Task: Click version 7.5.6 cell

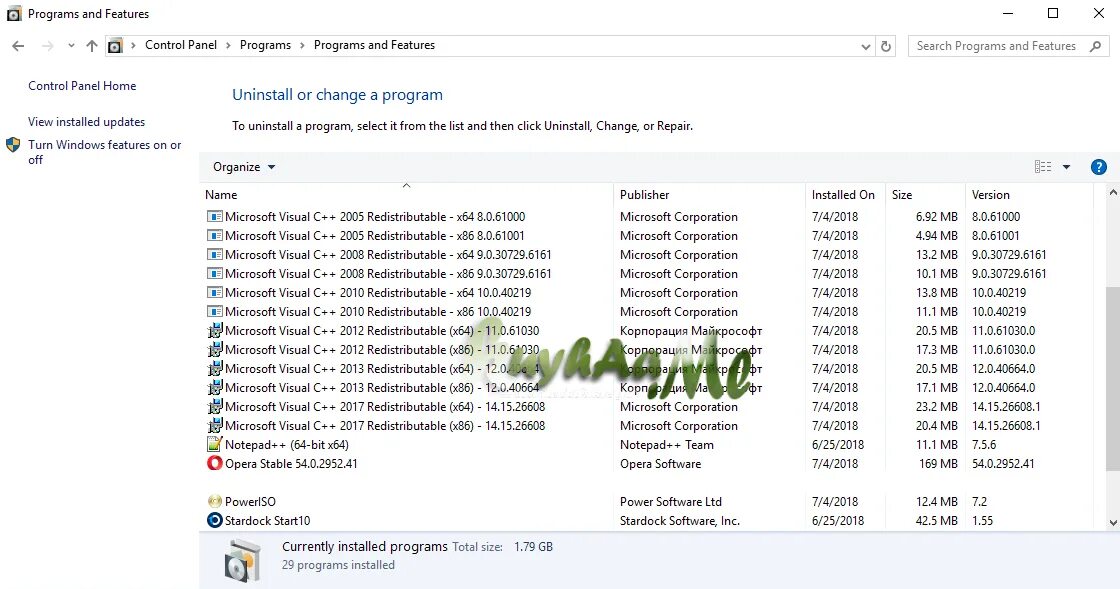Action: point(984,445)
